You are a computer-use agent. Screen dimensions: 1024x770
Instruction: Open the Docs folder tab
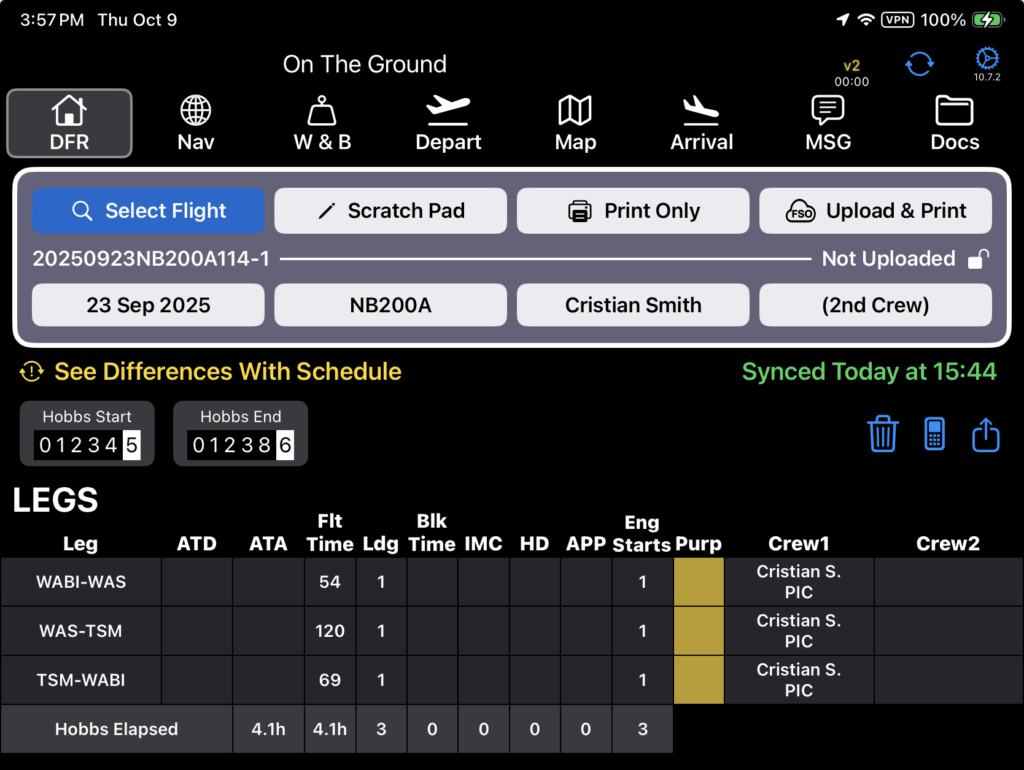click(x=954, y=123)
